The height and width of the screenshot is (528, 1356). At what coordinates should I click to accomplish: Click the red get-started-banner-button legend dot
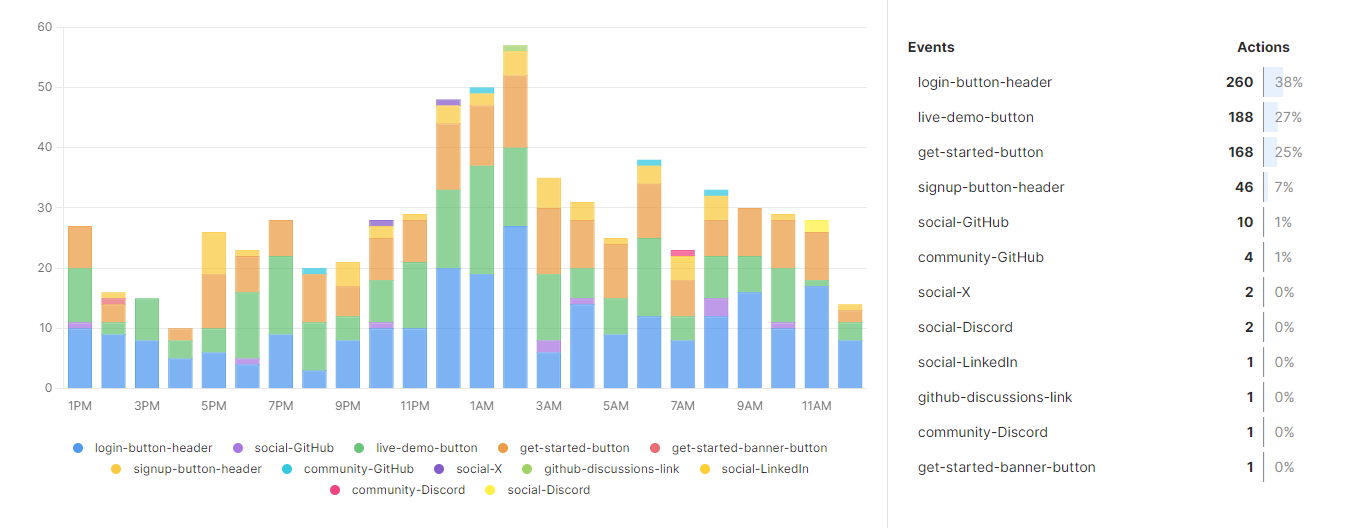pos(655,448)
